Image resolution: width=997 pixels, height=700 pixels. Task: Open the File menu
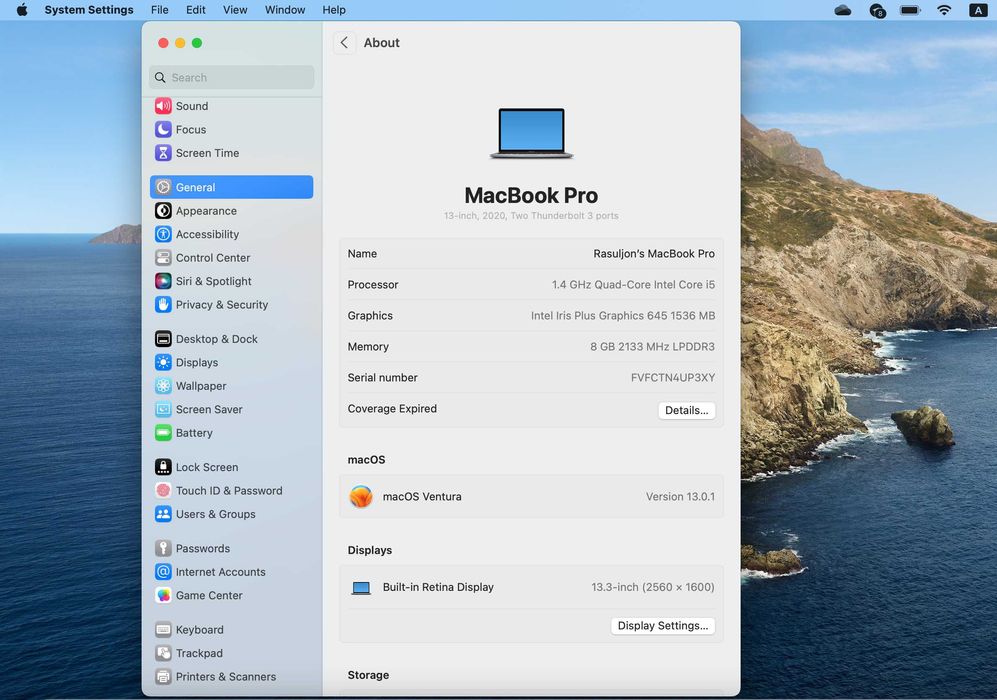click(x=160, y=10)
